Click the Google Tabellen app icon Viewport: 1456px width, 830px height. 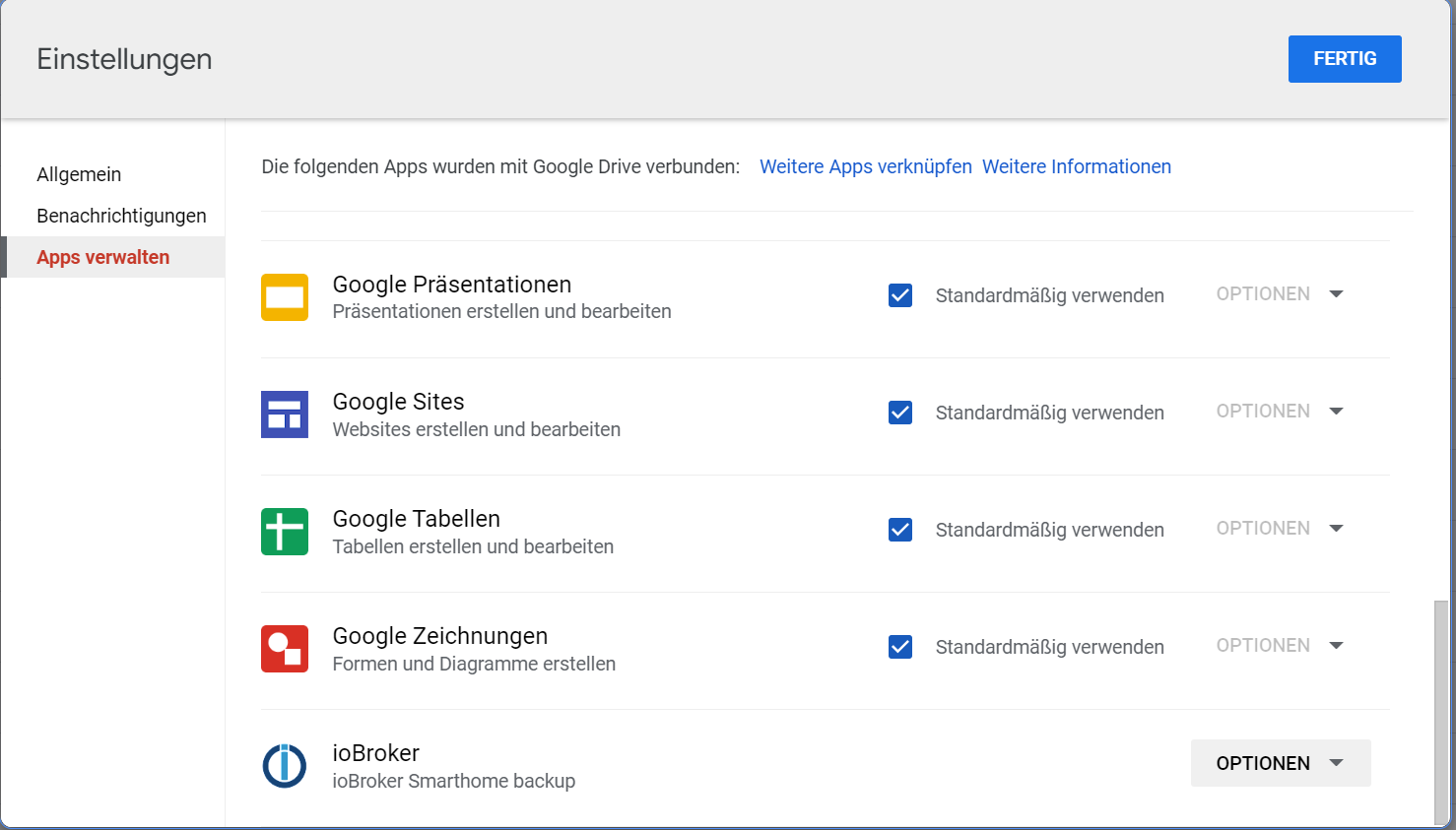285,532
